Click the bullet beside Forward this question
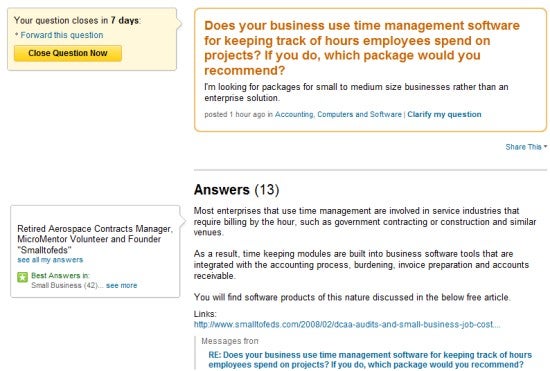The image size is (550, 371). tap(16, 35)
